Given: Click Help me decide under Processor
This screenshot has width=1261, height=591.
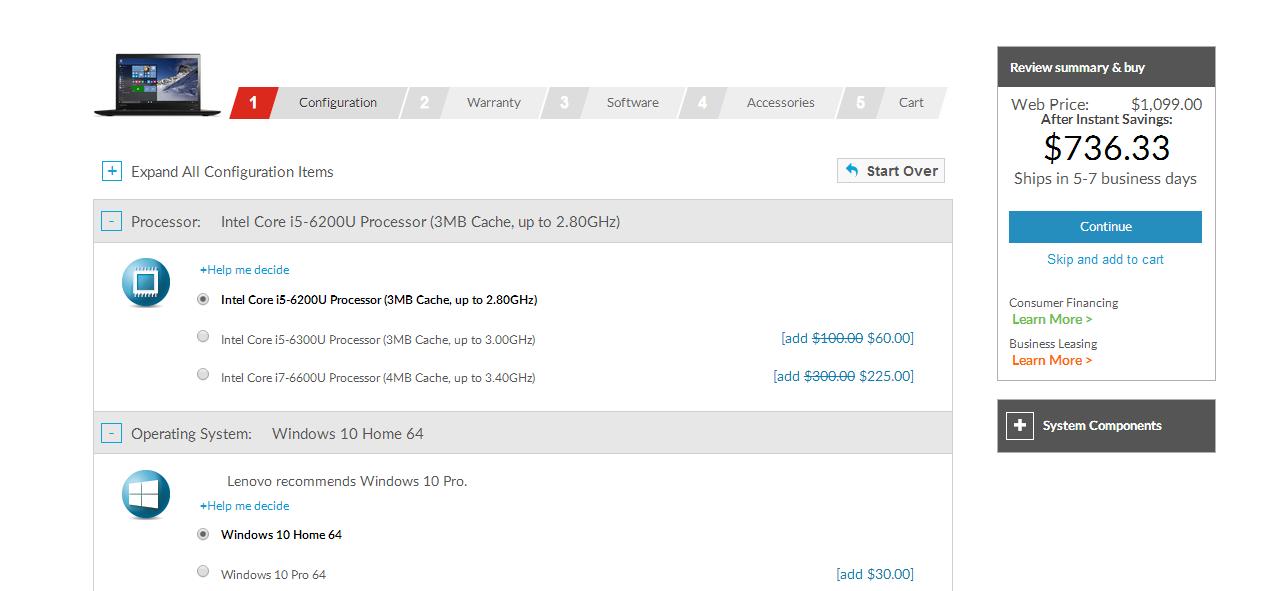Looking at the screenshot, I should click(245, 270).
